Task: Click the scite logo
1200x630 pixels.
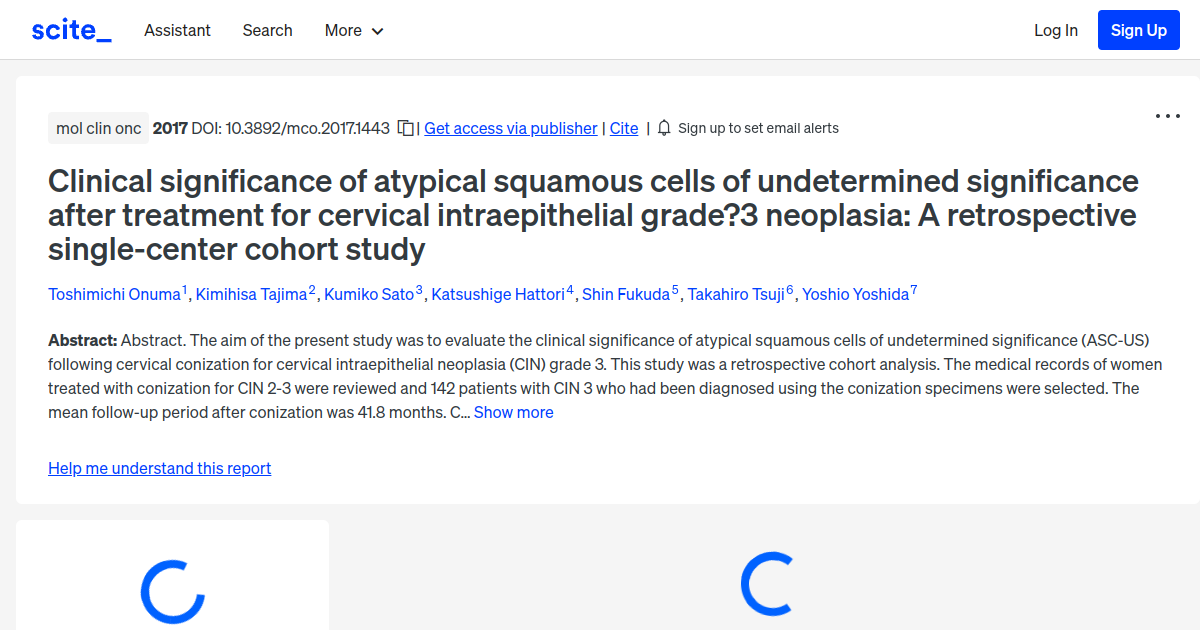Action: [70, 29]
